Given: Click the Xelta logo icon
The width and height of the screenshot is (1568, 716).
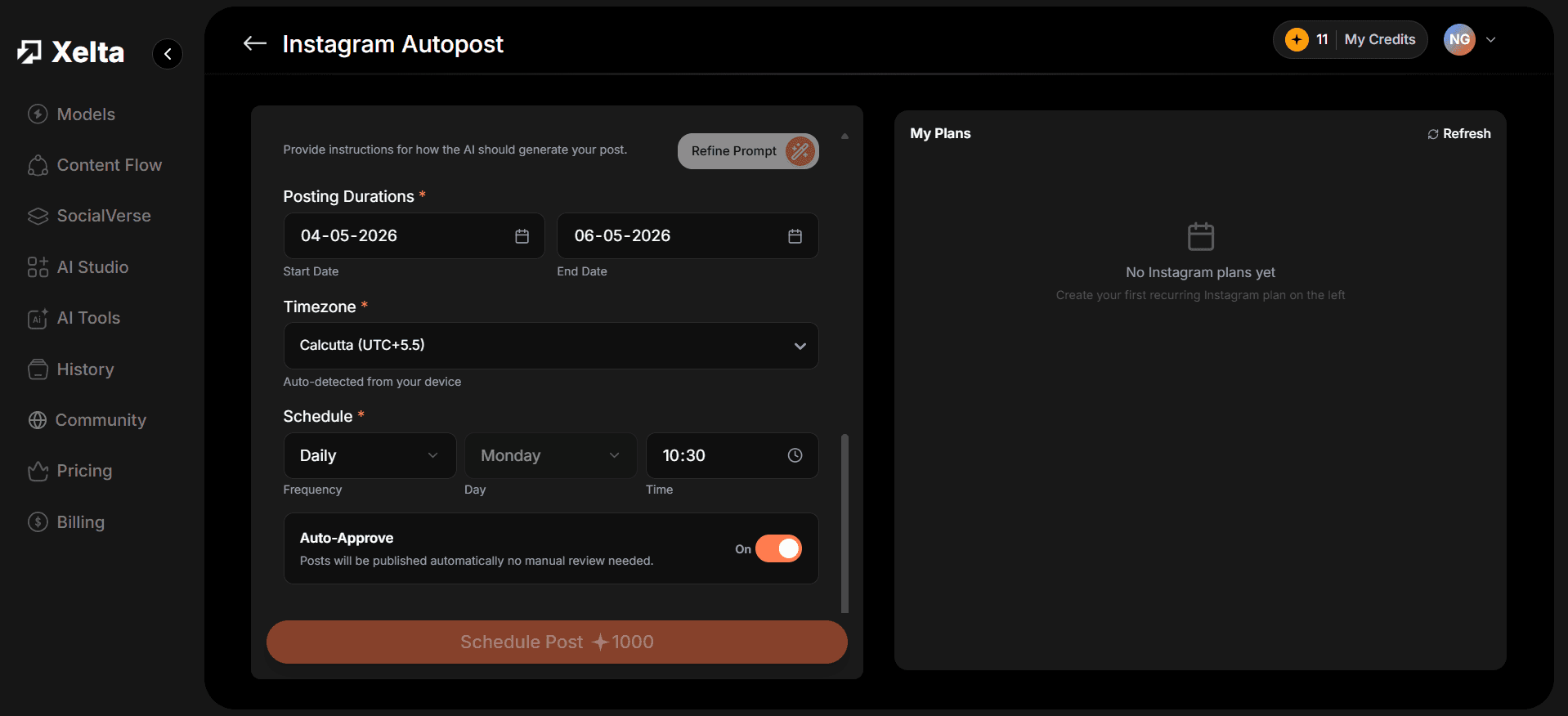Looking at the screenshot, I should point(29,52).
